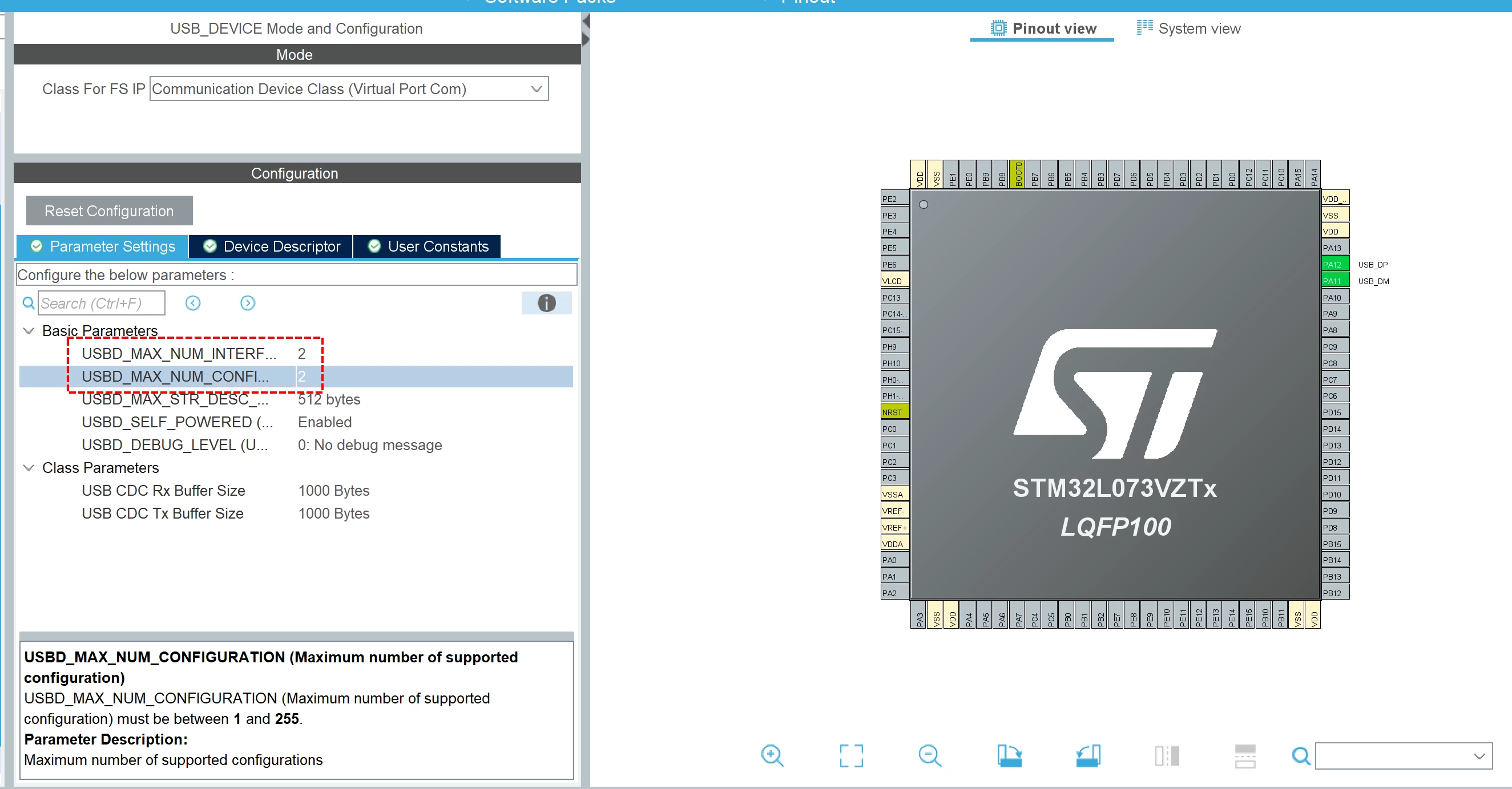Select the USBD_SELF_POWERED parameter row
1512x789 pixels.
pyautogui.click(x=296, y=422)
